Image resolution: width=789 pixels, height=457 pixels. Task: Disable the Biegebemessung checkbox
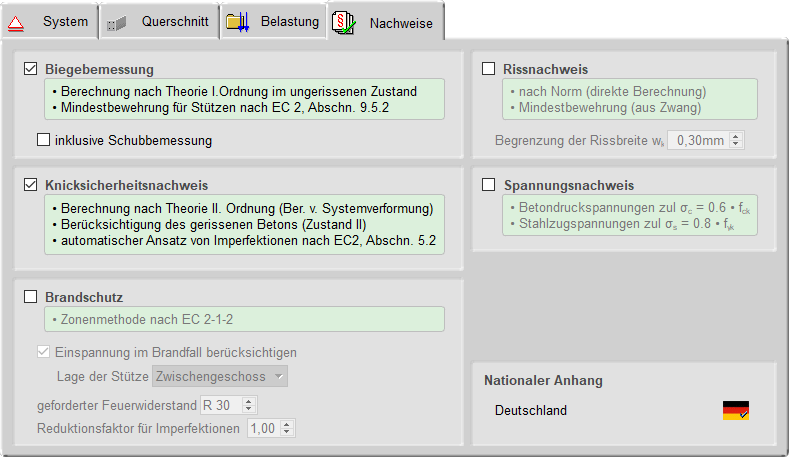tap(30, 70)
